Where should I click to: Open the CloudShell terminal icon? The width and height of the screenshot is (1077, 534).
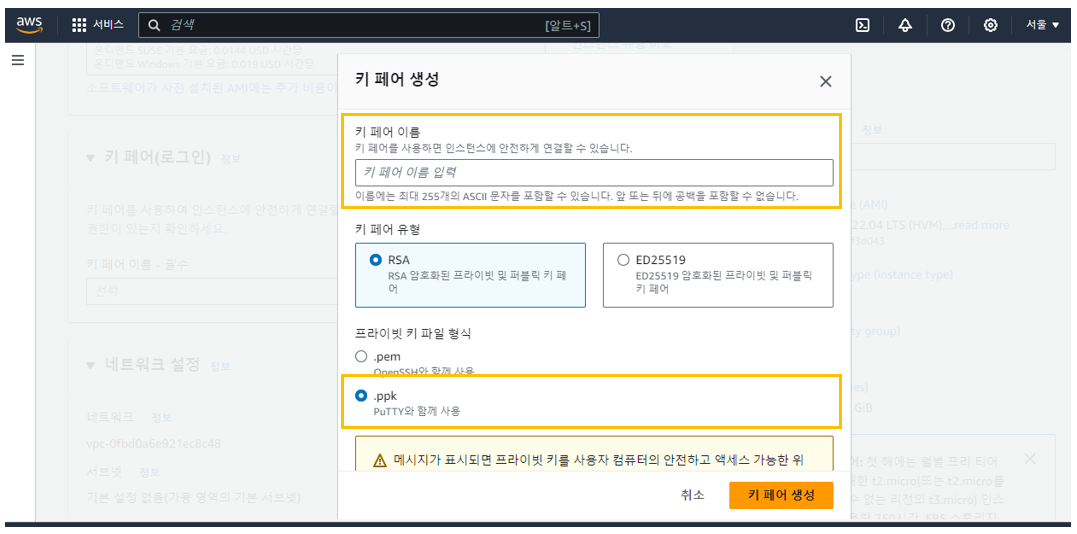click(x=863, y=25)
